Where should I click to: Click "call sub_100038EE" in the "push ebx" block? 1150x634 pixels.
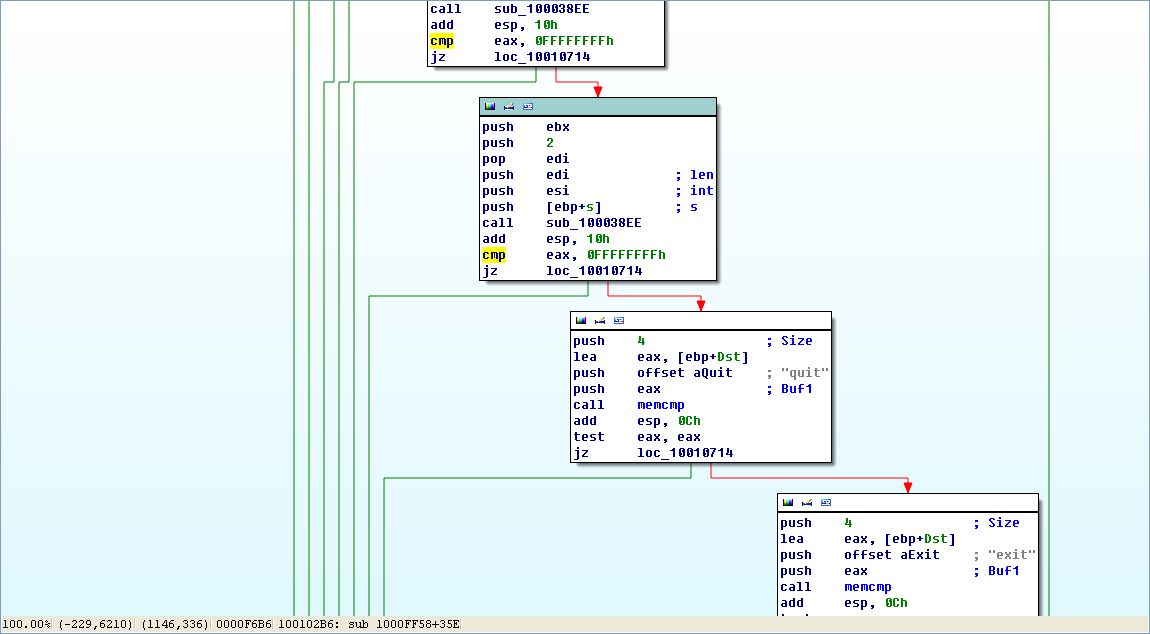click(562, 223)
